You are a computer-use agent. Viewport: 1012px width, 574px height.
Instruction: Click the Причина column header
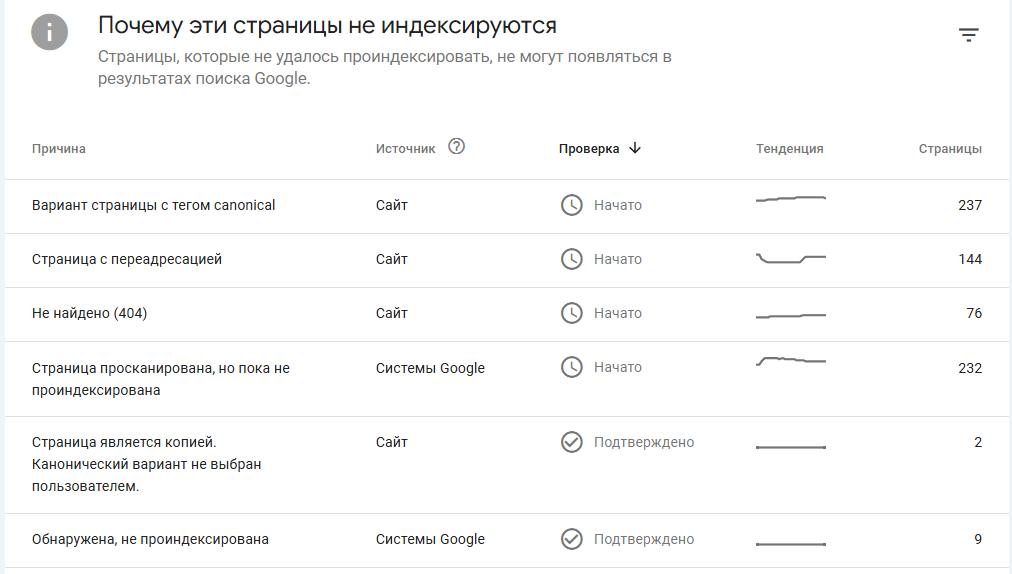coord(59,149)
